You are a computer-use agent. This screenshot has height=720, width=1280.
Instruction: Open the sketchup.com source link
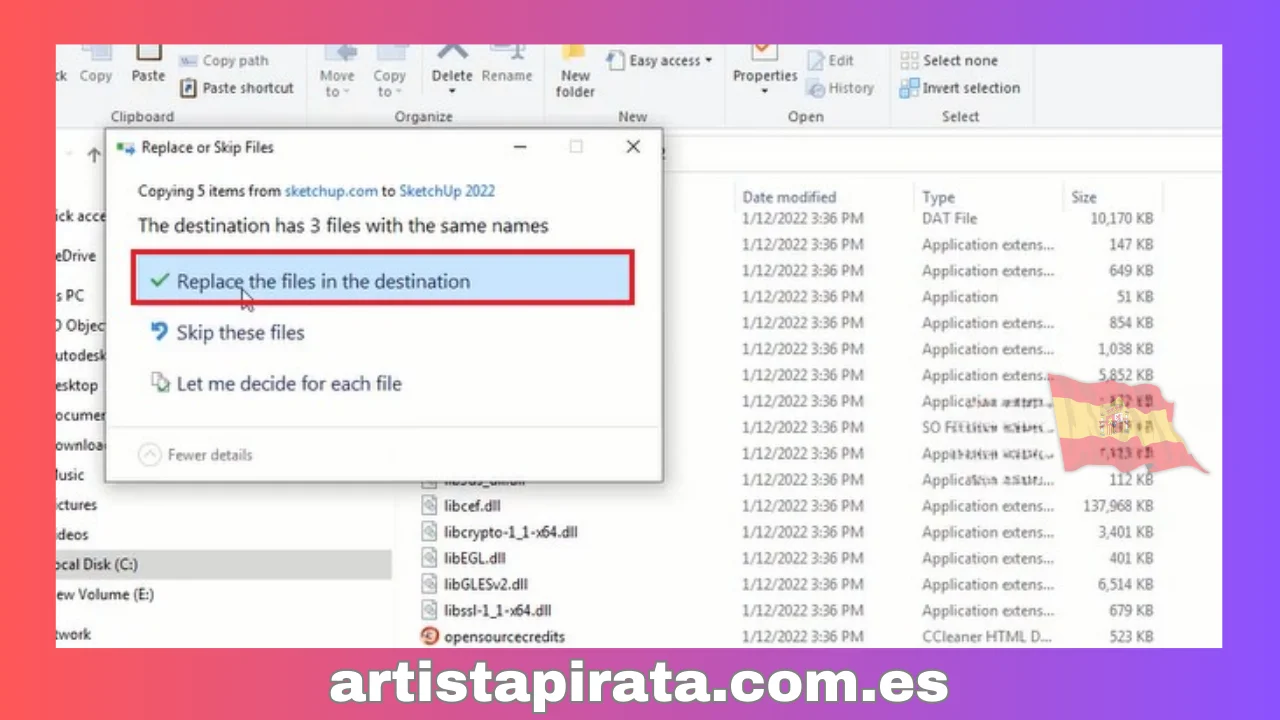[331, 191]
